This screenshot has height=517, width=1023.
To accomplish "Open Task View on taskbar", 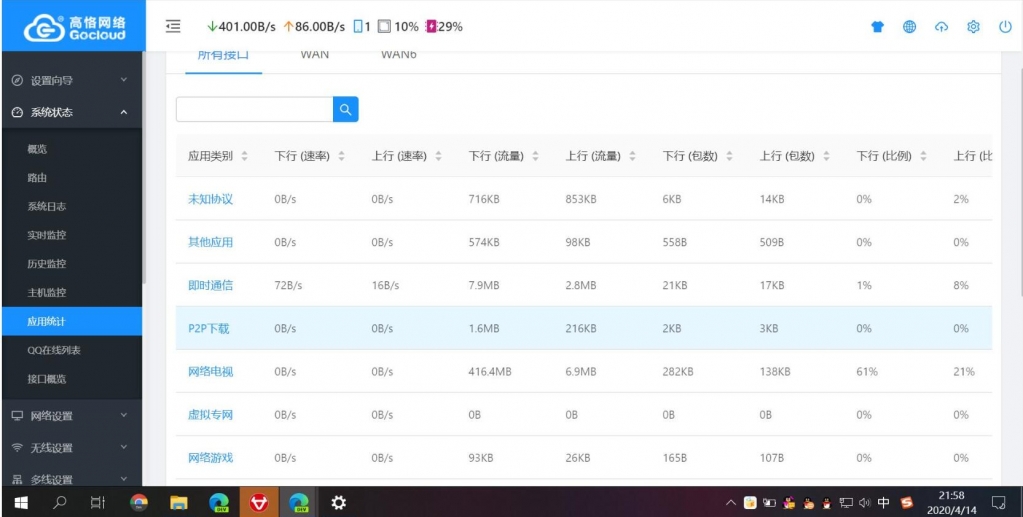I will coord(97,502).
